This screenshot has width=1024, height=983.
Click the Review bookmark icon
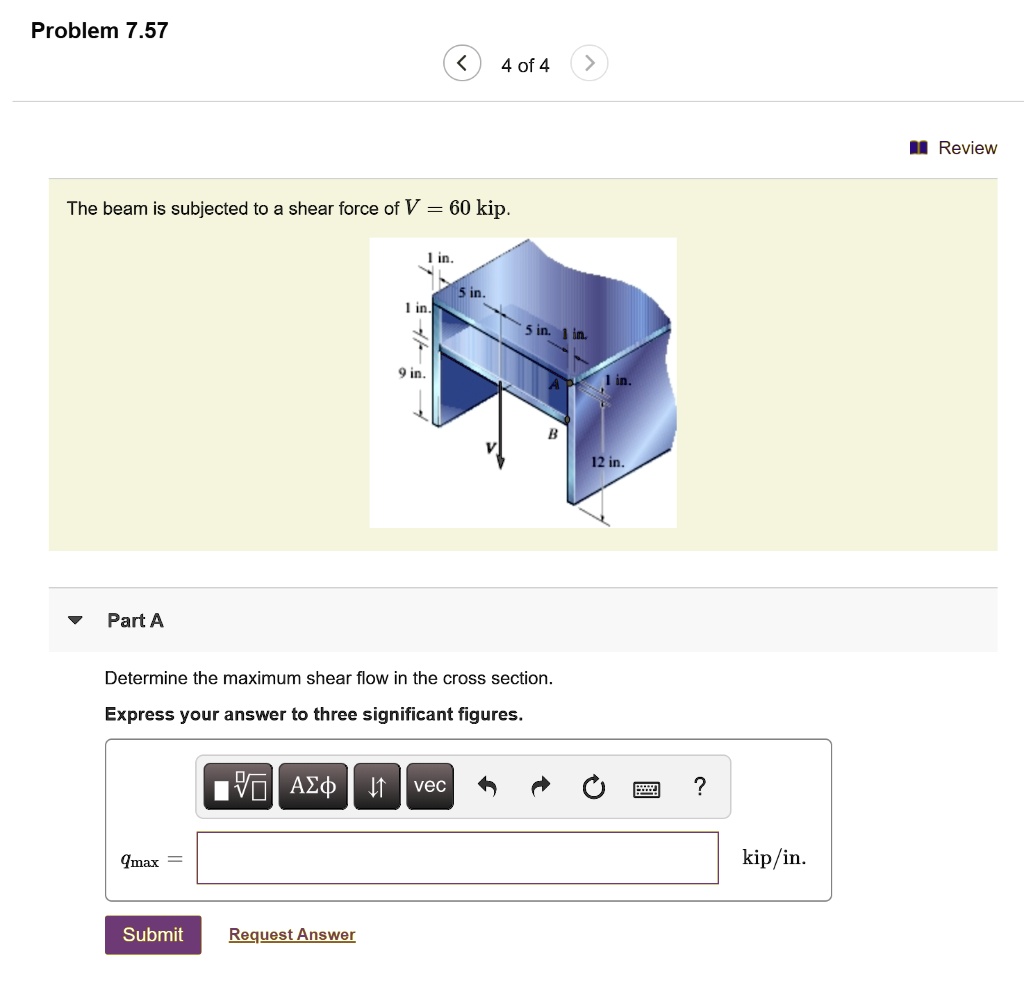[x=918, y=147]
